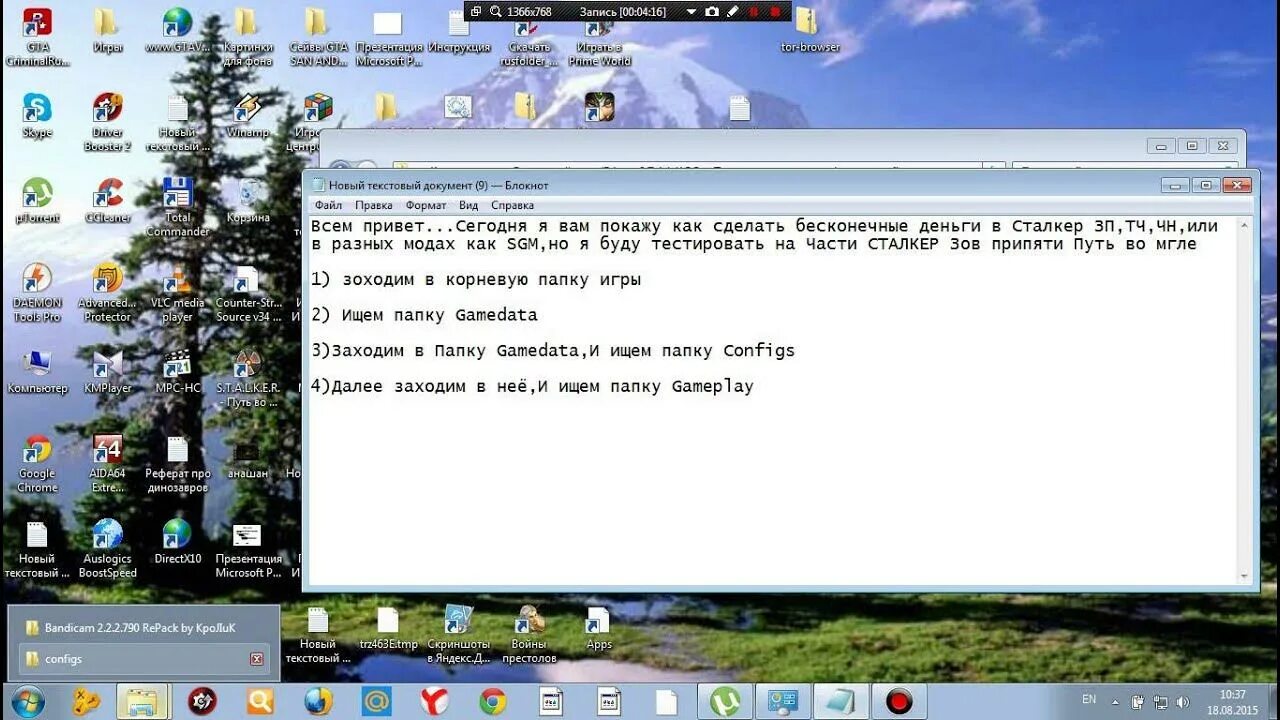Take a Bandicam screenshot with the camera icon
This screenshot has height=720, width=1280.
(x=712, y=11)
